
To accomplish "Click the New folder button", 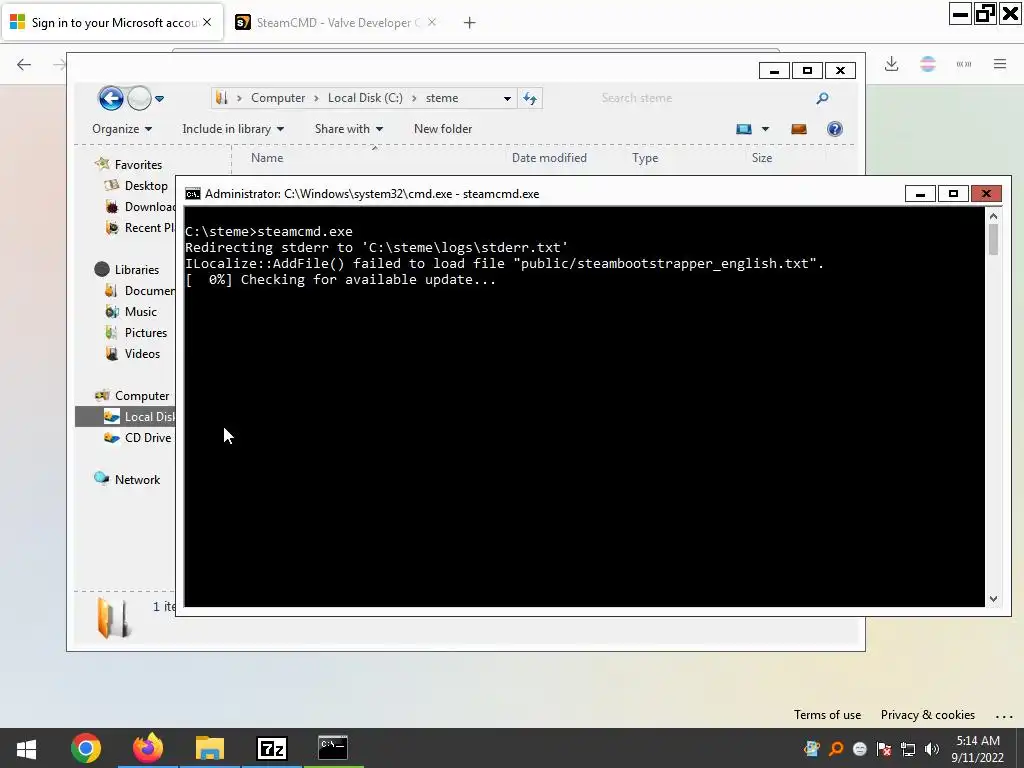I will 443,129.
